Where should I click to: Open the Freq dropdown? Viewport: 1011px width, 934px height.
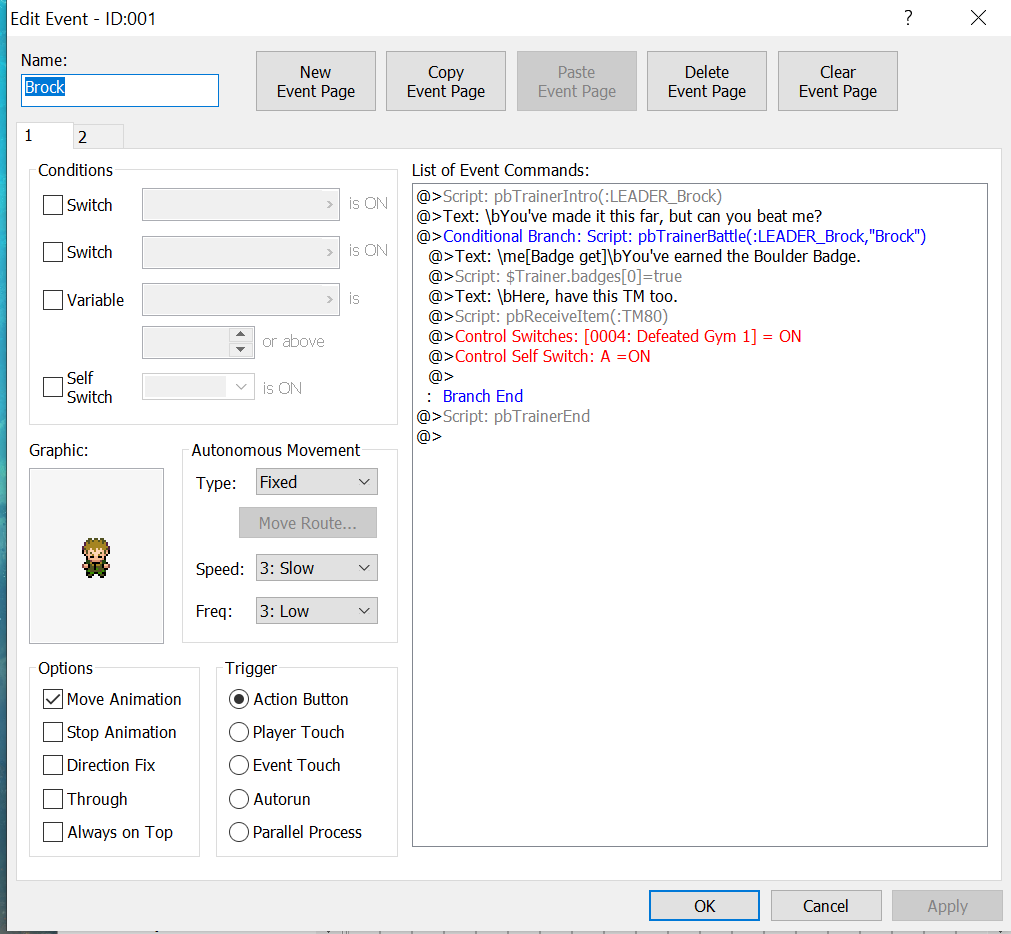[317, 611]
